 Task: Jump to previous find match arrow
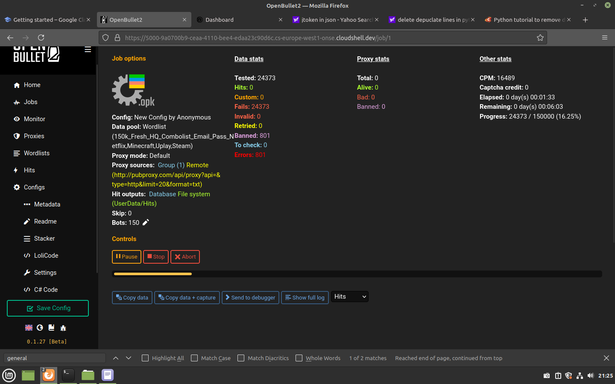[116, 358]
